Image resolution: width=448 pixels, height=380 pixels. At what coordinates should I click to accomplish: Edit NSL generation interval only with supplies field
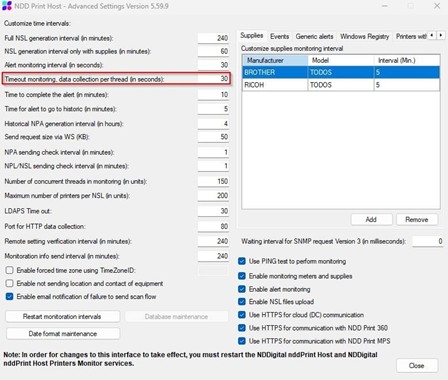click(213, 51)
